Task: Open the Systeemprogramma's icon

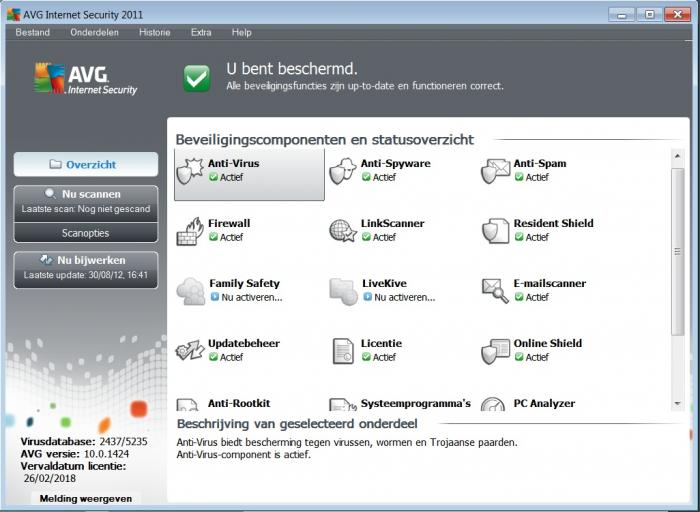Action: coord(343,404)
